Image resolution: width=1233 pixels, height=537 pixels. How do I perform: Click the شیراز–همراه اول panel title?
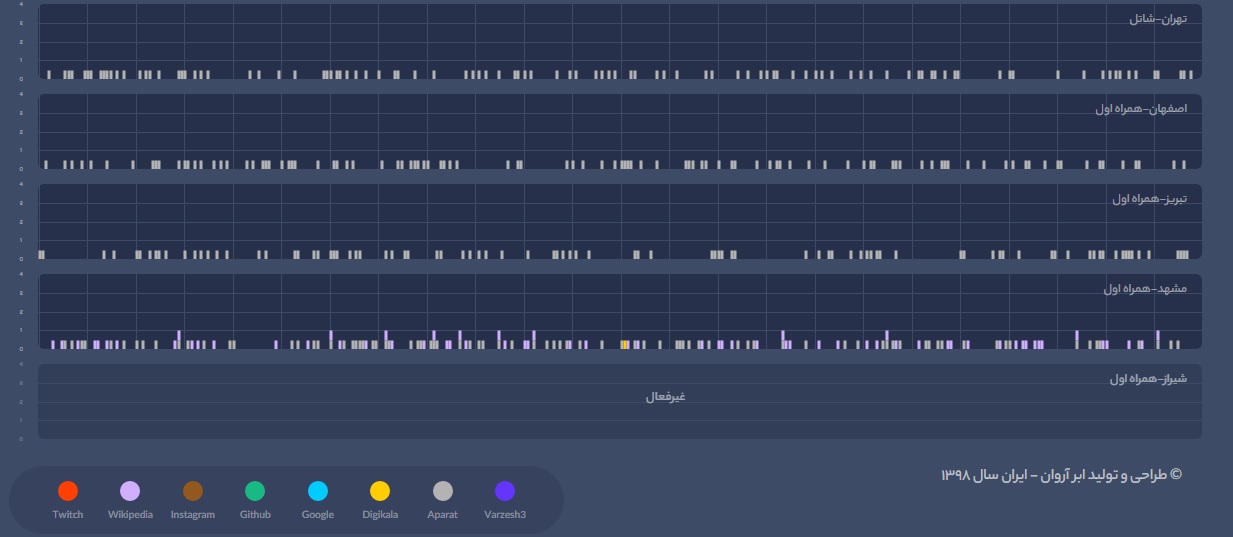click(1147, 379)
